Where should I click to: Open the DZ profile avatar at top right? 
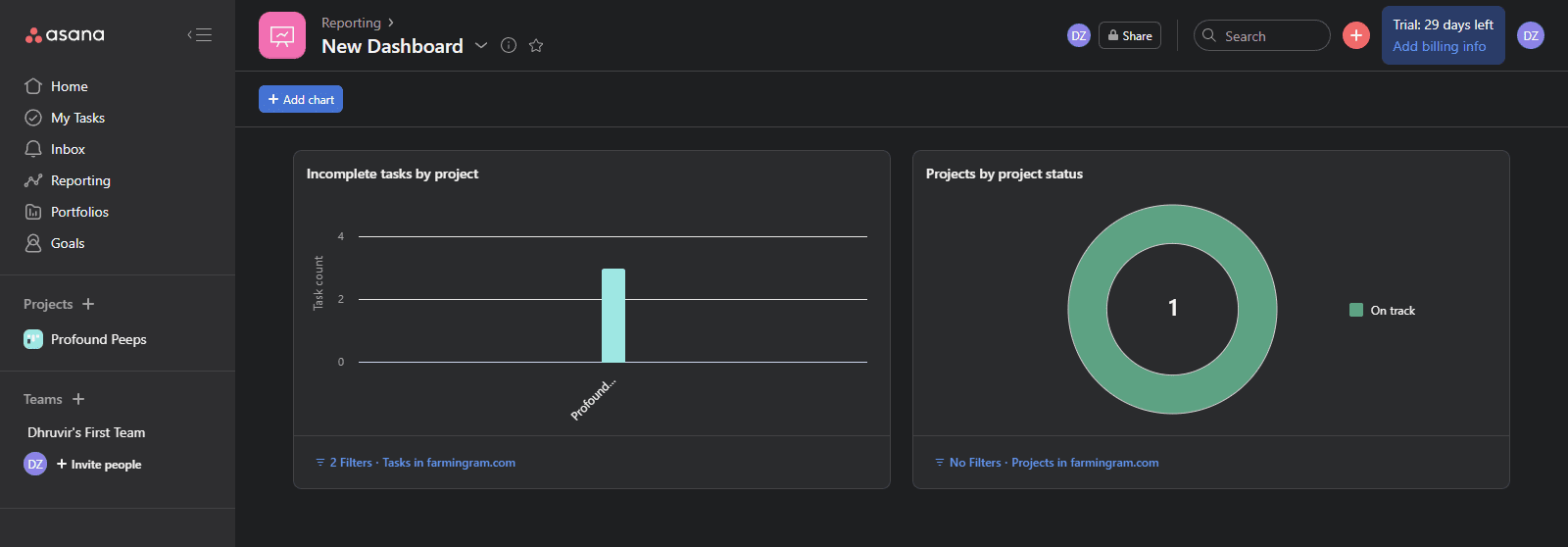1531,35
